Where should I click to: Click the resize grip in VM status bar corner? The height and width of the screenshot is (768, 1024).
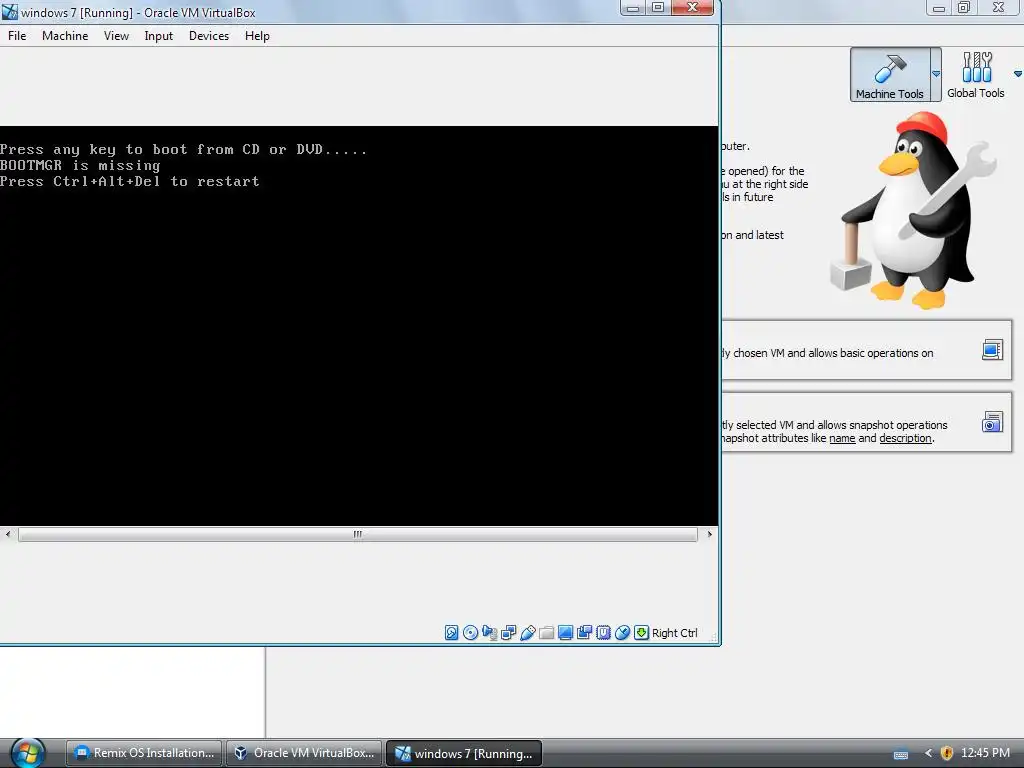(712, 637)
